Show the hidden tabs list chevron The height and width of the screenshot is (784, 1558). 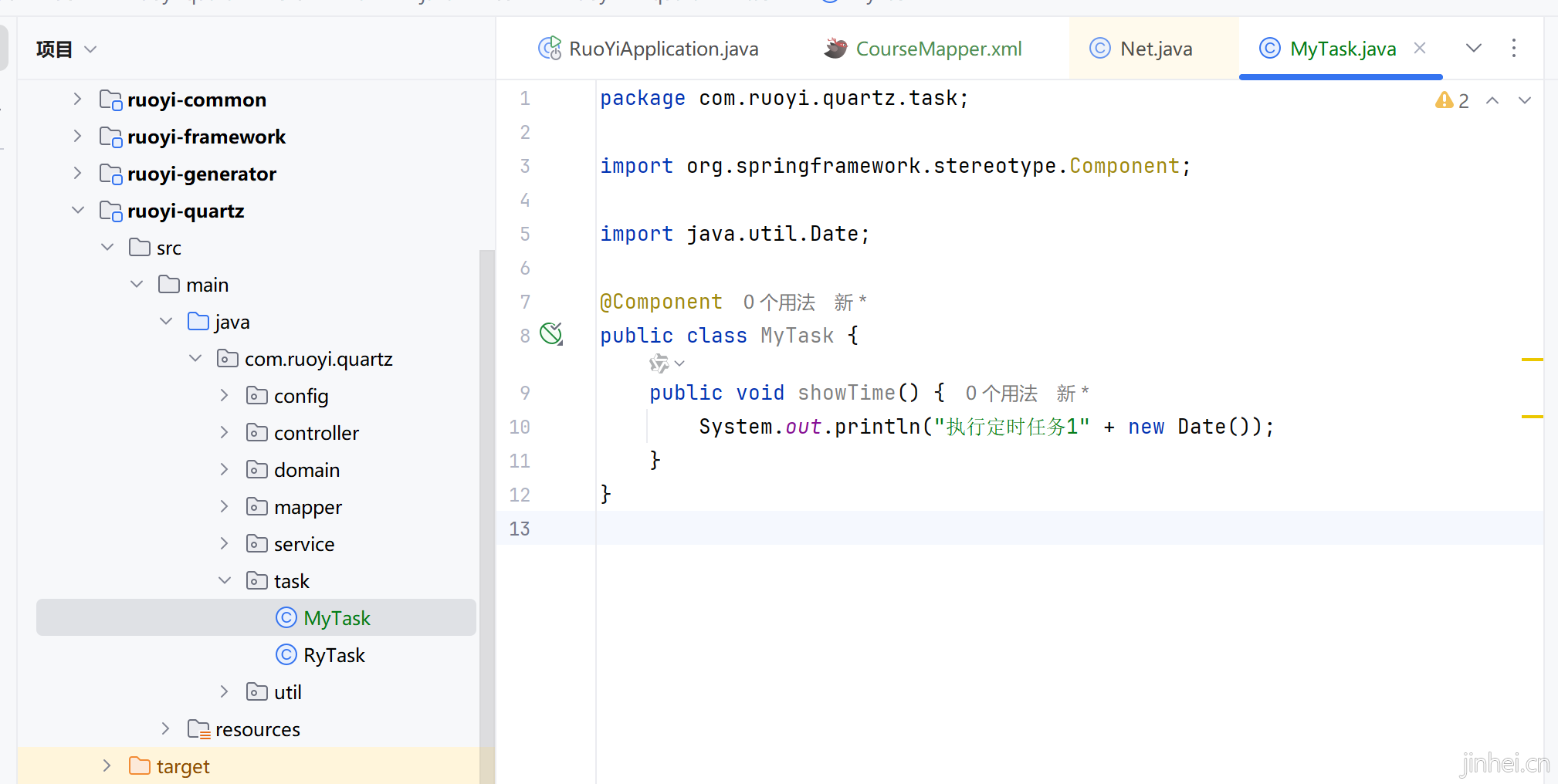1474,48
